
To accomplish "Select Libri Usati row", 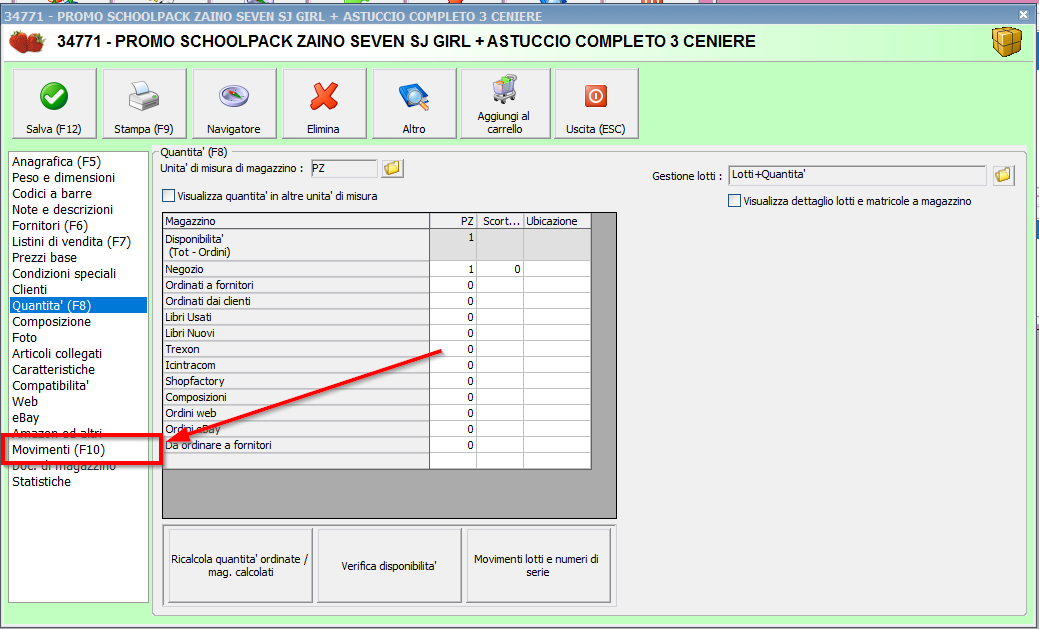I will (x=296, y=317).
